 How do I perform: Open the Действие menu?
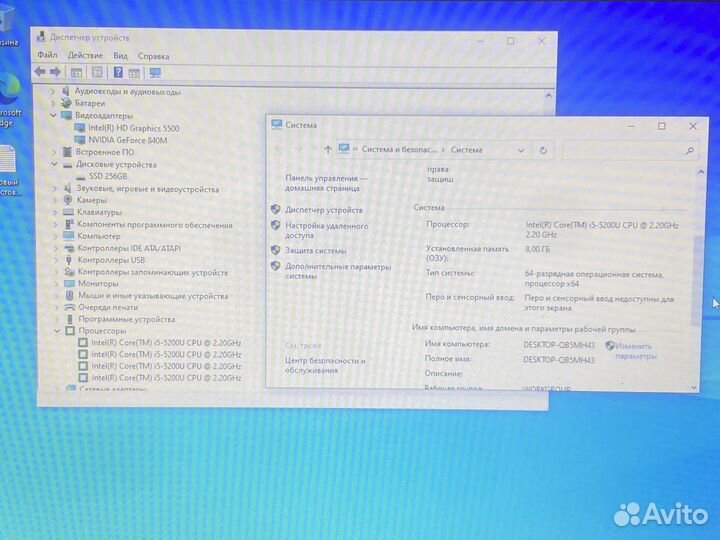(85, 56)
